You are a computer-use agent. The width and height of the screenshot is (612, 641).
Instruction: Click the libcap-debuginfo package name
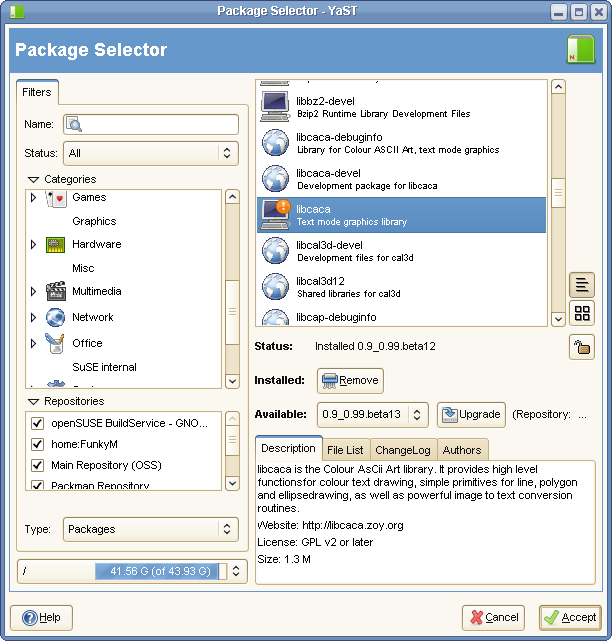pyautogui.click(x=336, y=317)
